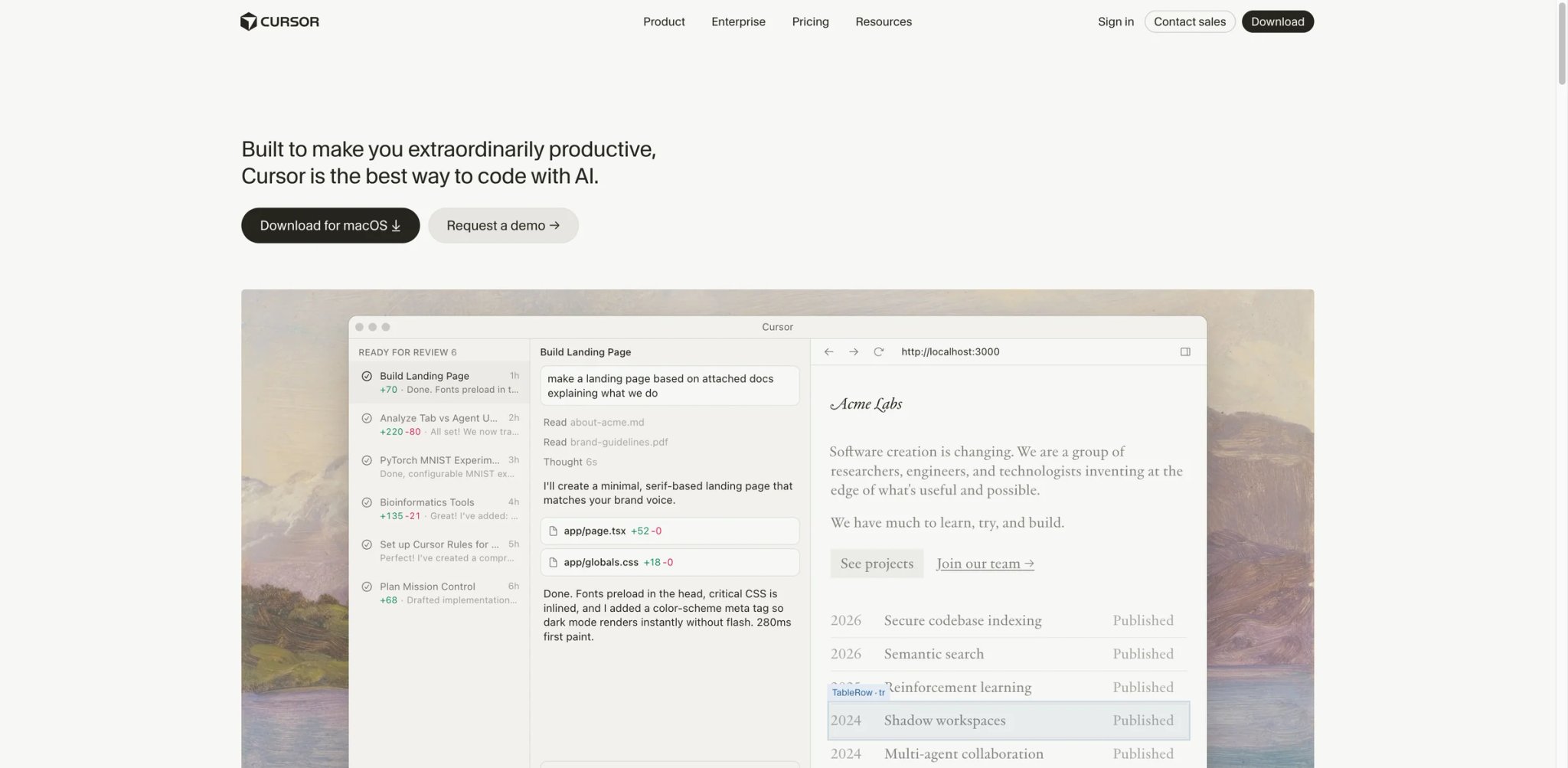
Task: Open the Product menu
Action: pos(664,21)
